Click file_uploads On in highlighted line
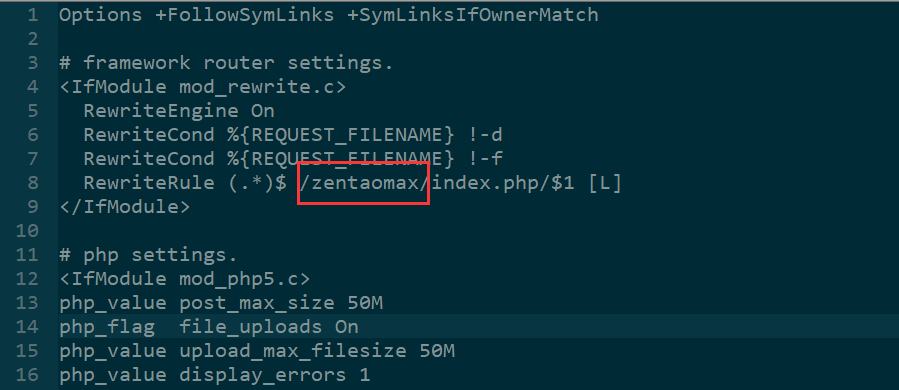This screenshot has width=899, height=390. coord(268,327)
